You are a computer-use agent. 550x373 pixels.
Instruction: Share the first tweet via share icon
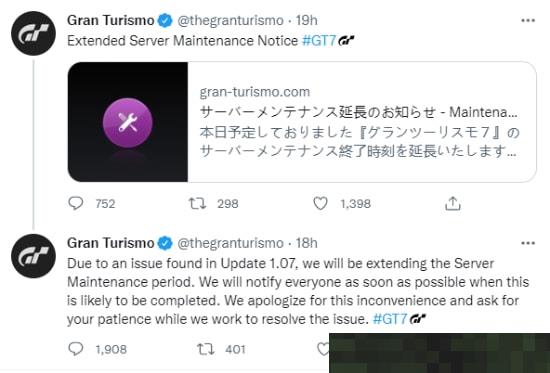tap(452, 203)
